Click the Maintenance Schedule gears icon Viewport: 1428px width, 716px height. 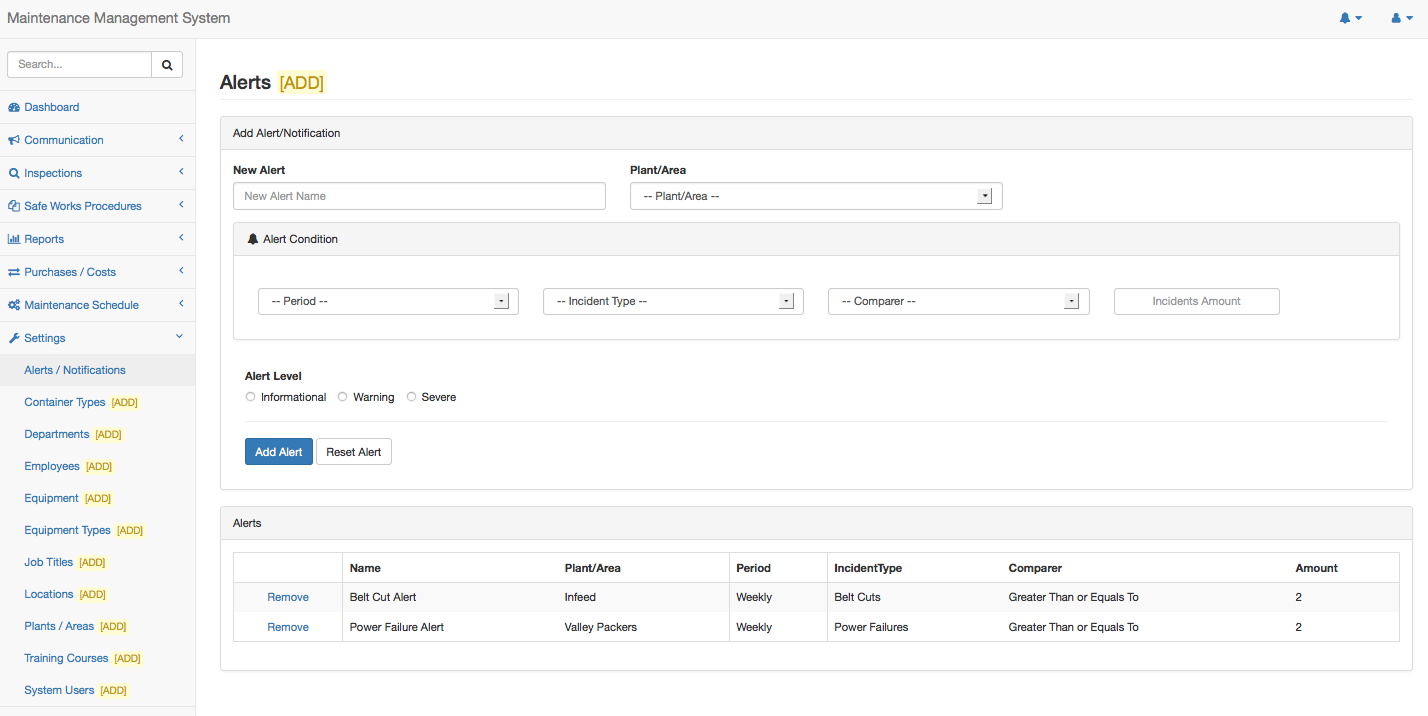14,305
